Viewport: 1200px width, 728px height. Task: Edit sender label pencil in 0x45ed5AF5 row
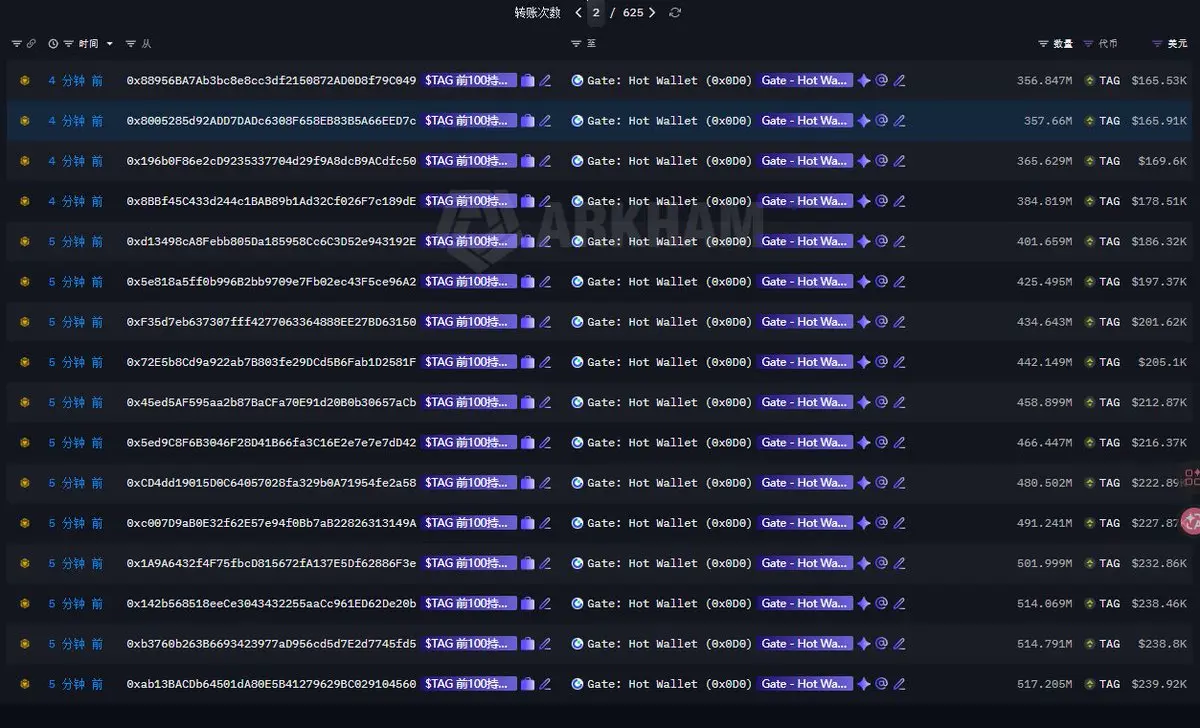[x=545, y=402]
